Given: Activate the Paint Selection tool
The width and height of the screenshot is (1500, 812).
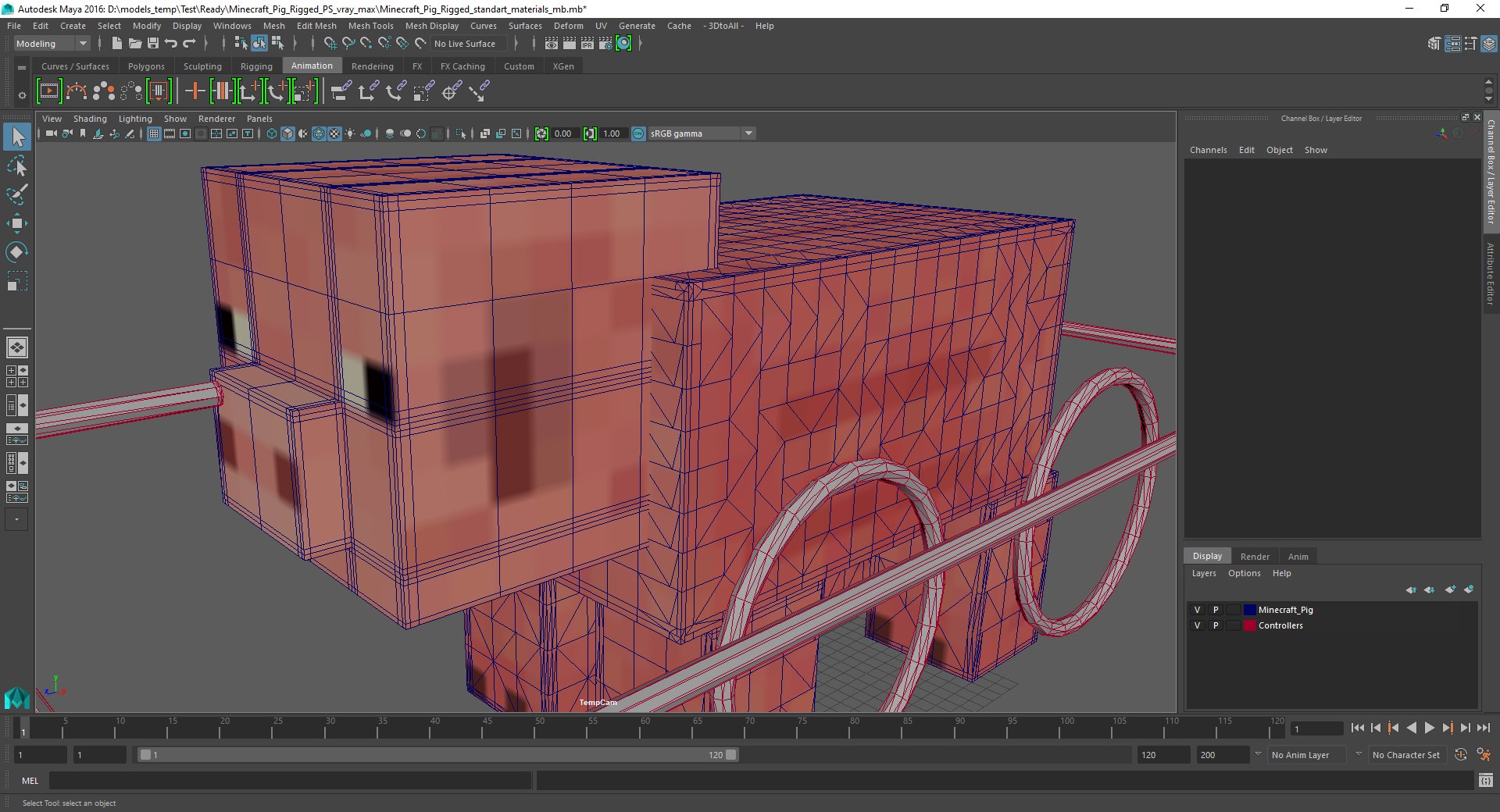Looking at the screenshot, I should coord(17,194).
